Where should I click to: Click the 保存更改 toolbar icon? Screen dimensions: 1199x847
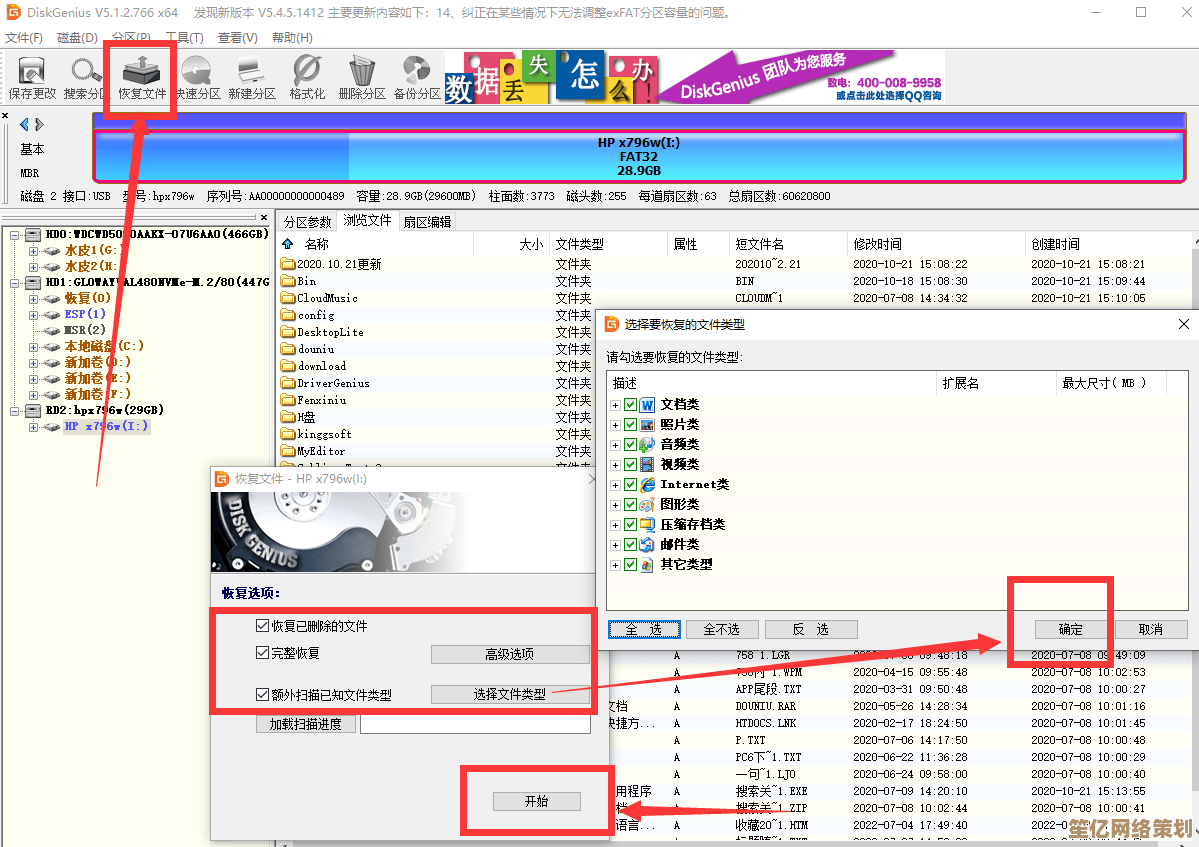[32, 78]
